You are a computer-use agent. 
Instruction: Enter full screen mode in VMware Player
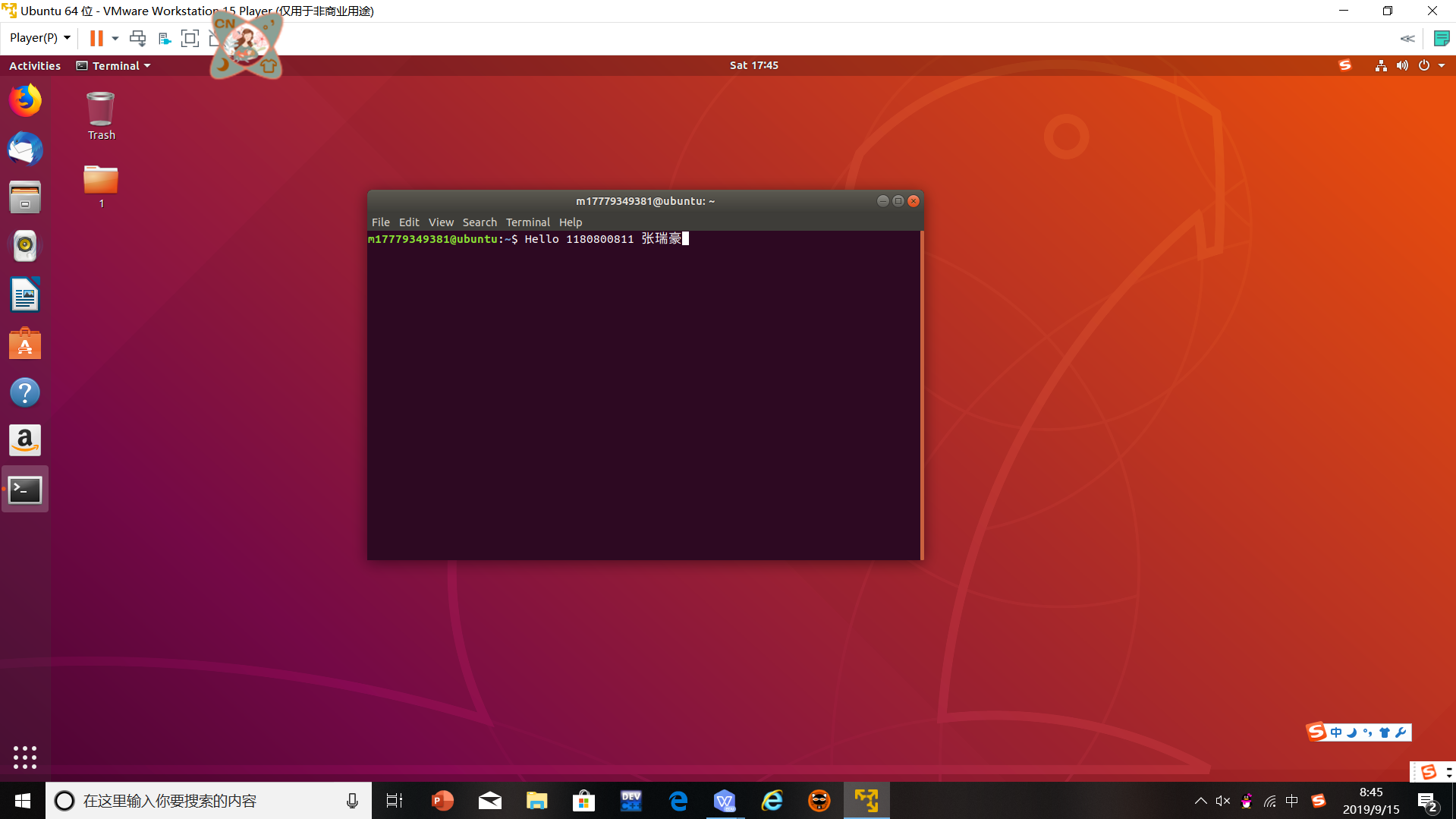pos(190,38)
